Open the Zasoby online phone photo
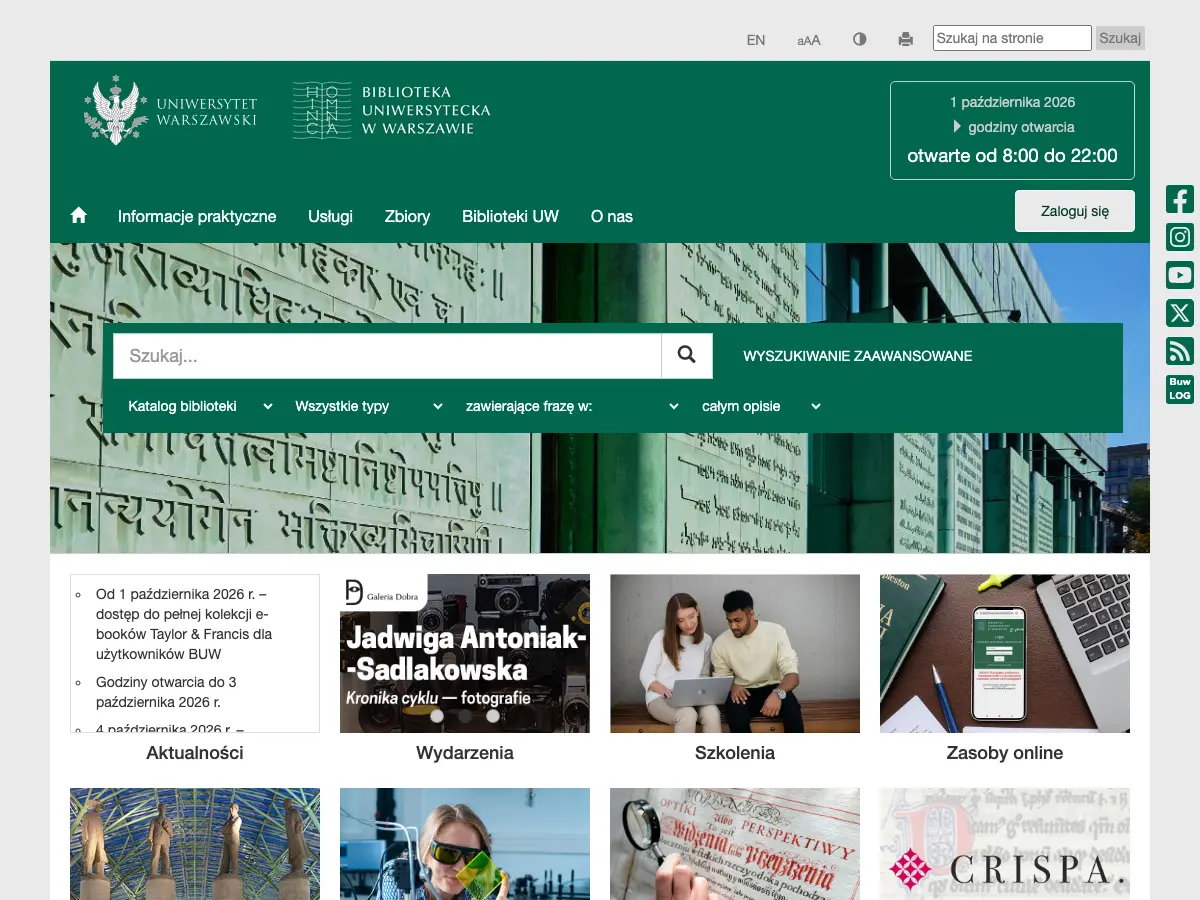This screenshot has width=1200, height=900. coord(1005,653)
